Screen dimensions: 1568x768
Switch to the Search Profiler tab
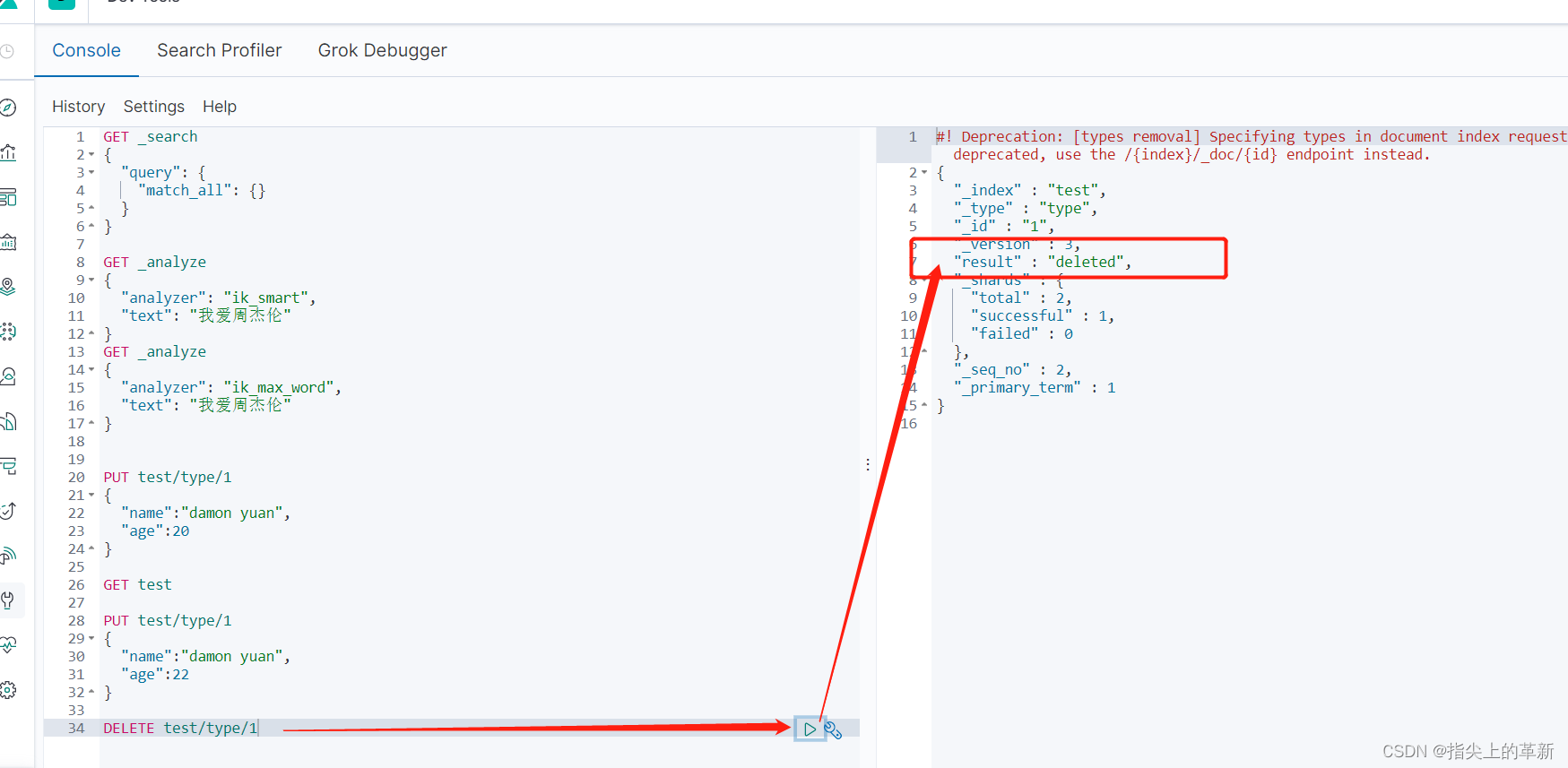[x=220, y=50]
